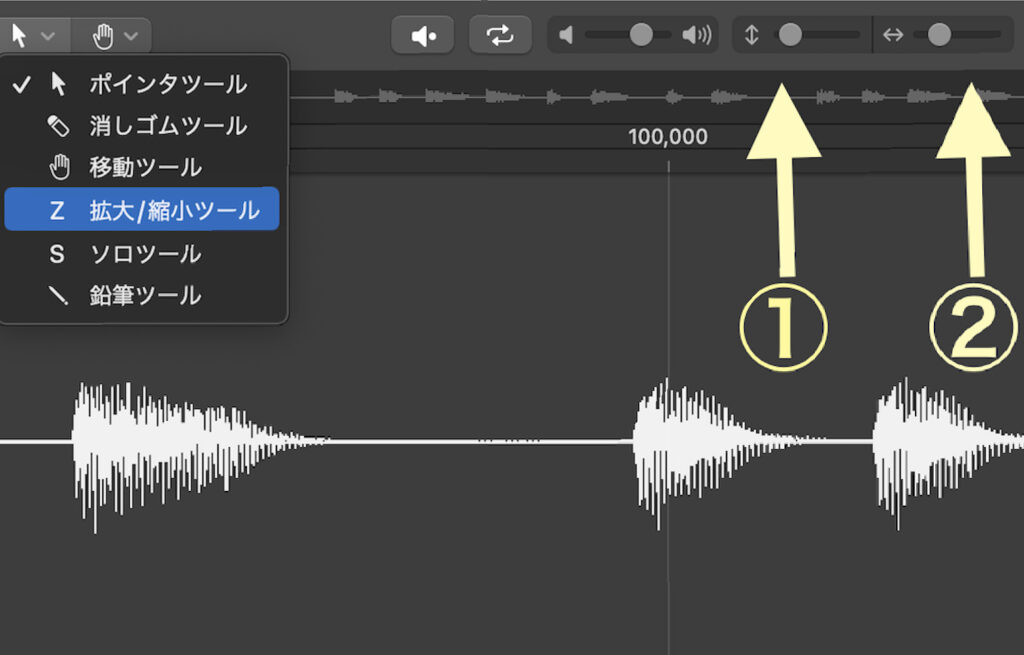Toggle the audio preview speaker button

(424, 36)
